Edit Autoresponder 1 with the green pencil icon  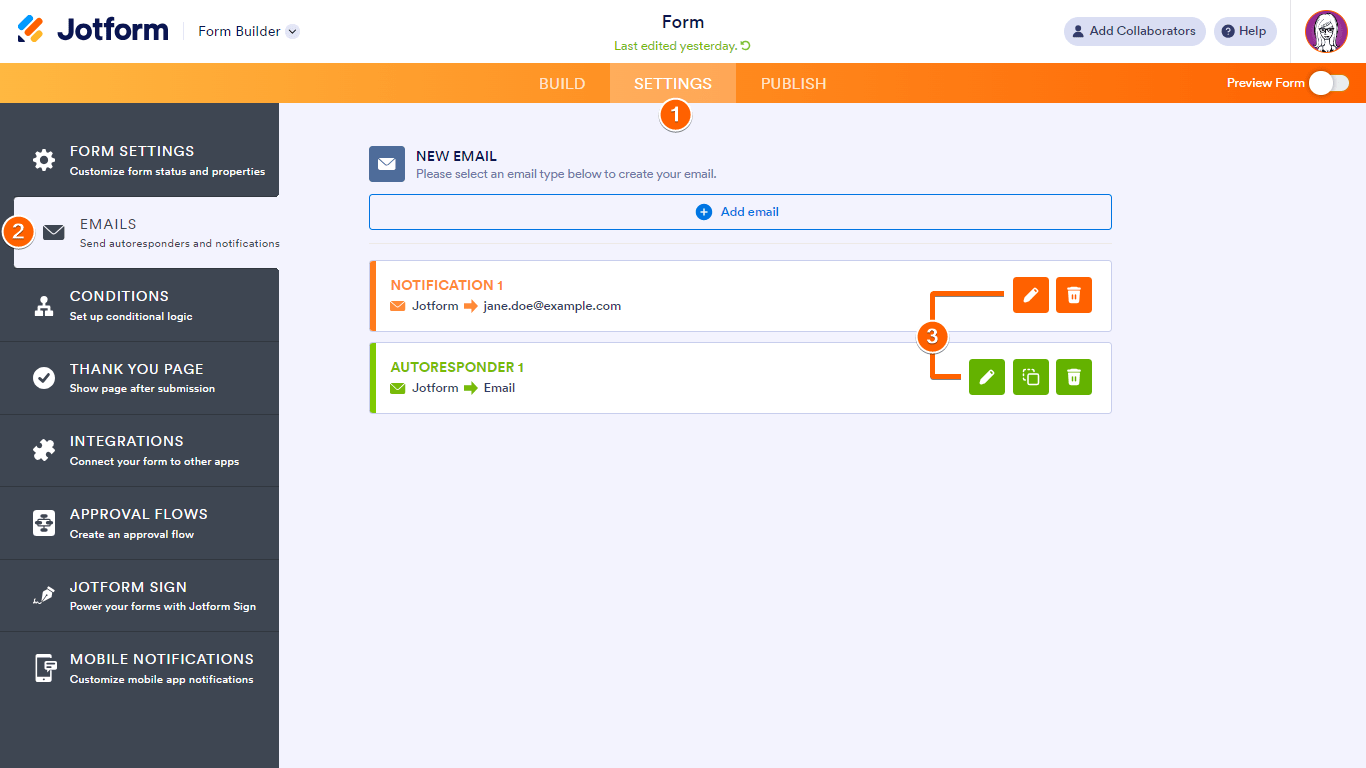(987, 377)
